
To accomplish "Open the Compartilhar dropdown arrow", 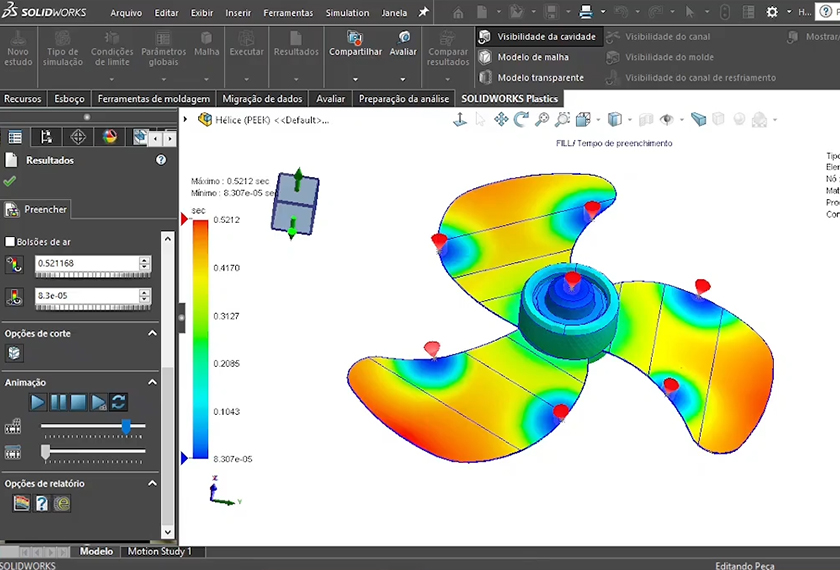I will (355, 79).
